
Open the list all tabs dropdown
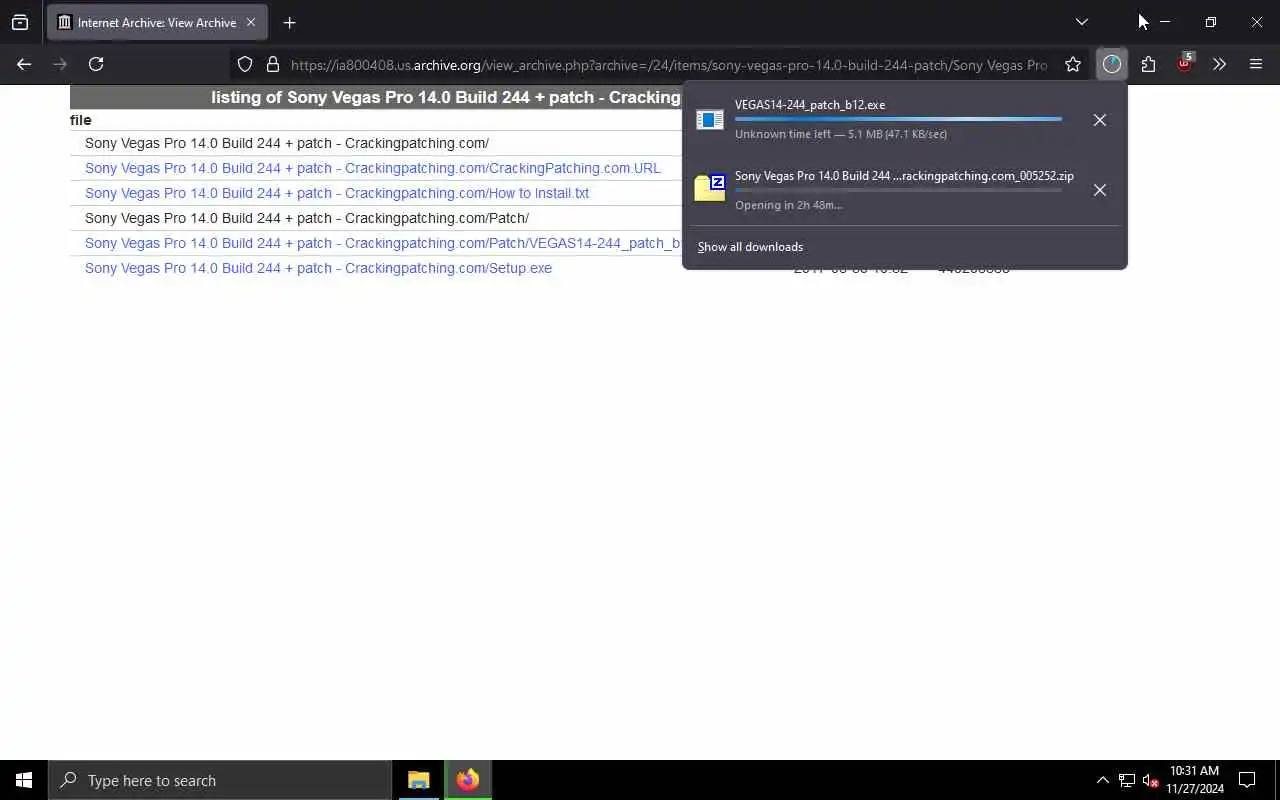point(1081,22)
